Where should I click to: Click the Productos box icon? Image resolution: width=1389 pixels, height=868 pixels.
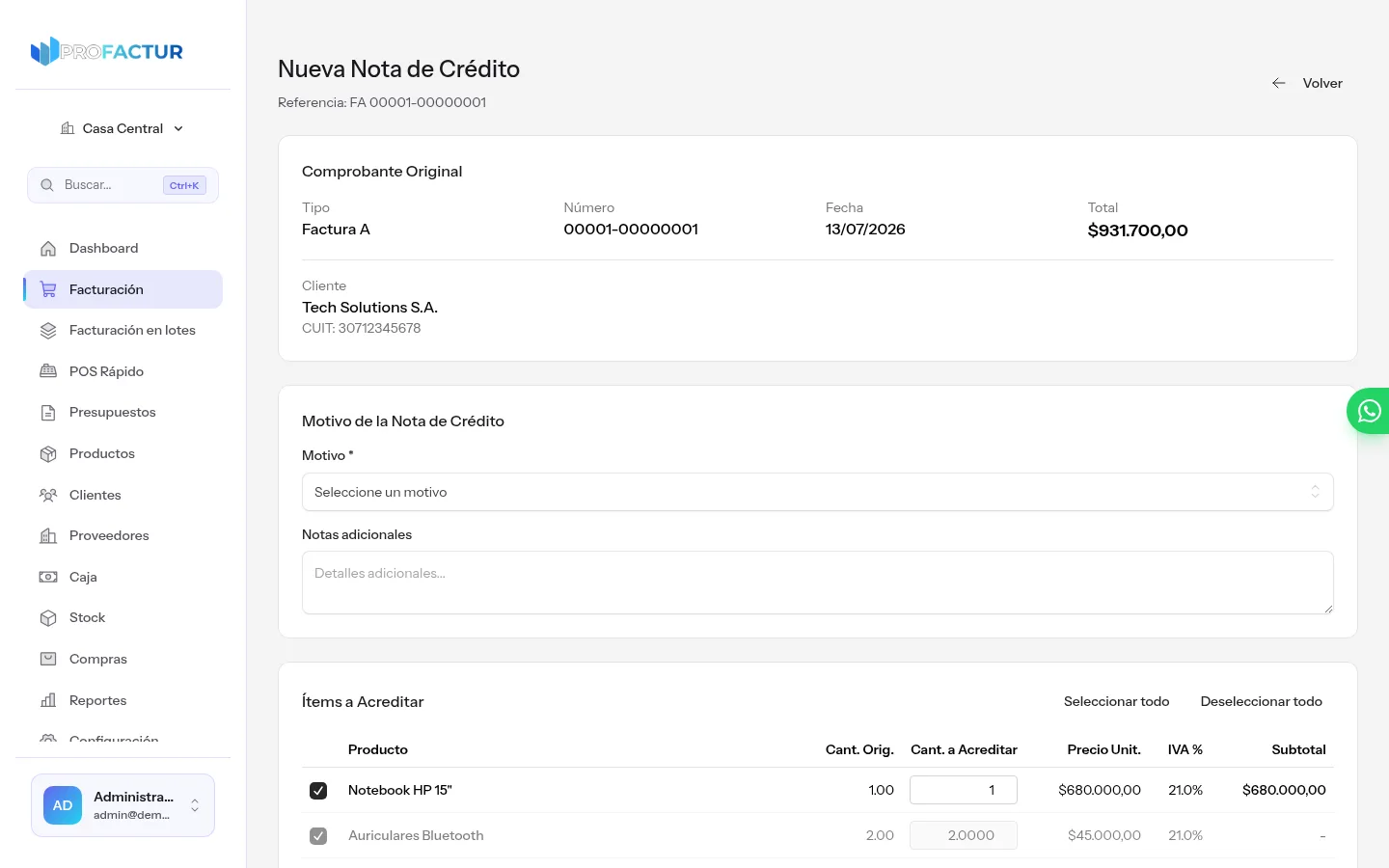pos(48,453)
